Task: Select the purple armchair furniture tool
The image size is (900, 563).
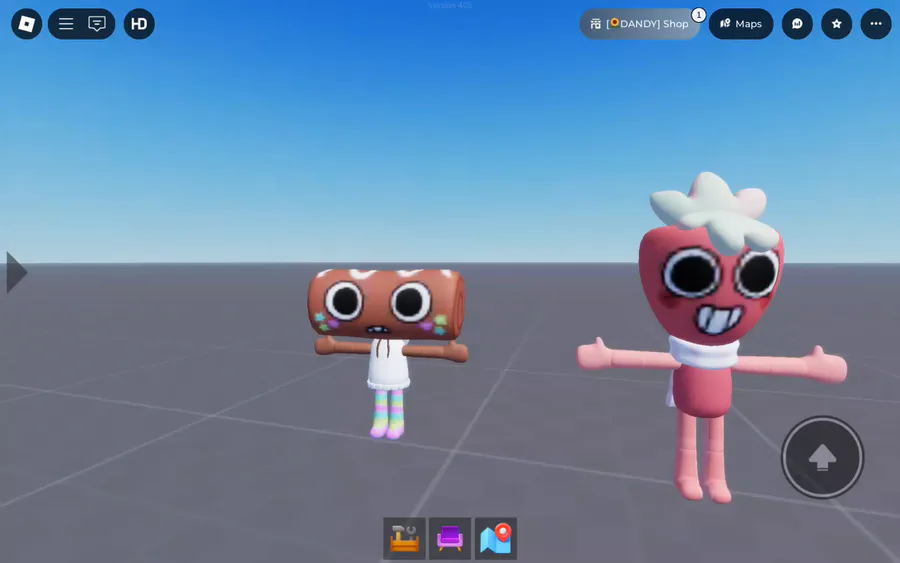Action: (x=450, y=538)
